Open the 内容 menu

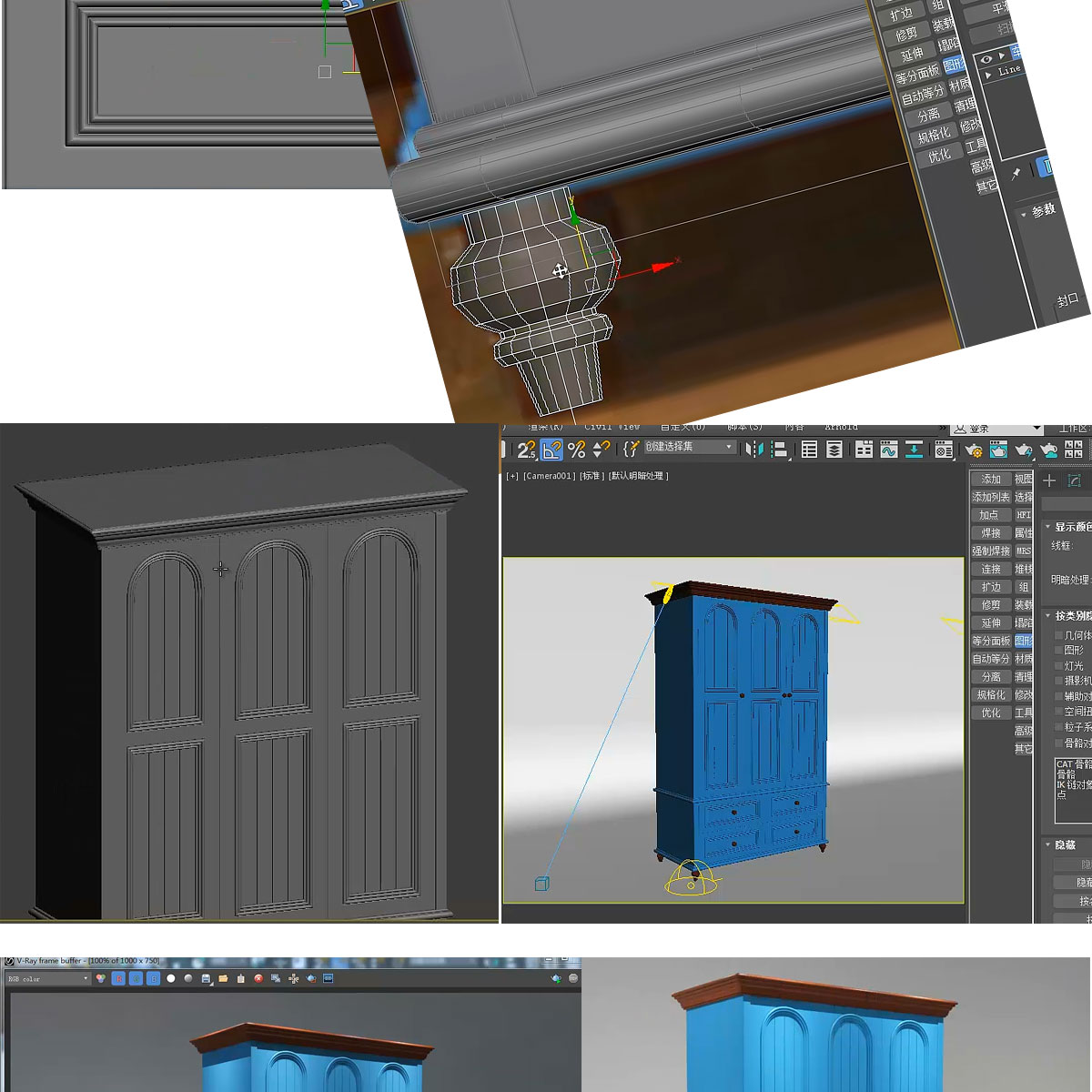point(794,427)
